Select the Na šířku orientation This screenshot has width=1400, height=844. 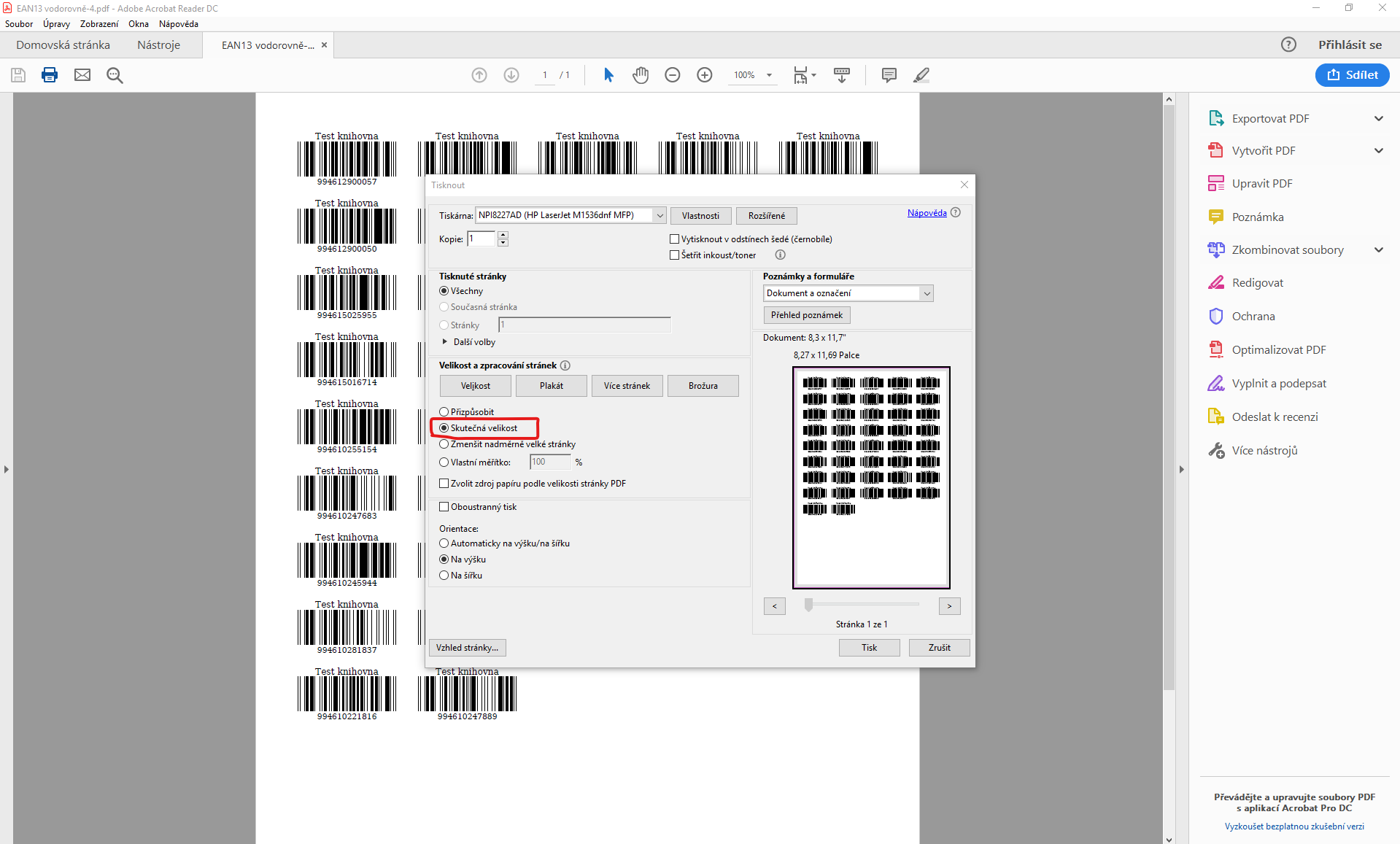[x=444, y=576]
